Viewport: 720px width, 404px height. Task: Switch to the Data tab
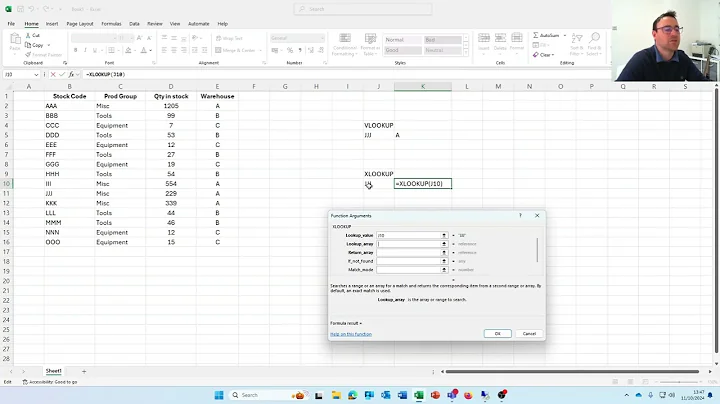click(134, 23)
